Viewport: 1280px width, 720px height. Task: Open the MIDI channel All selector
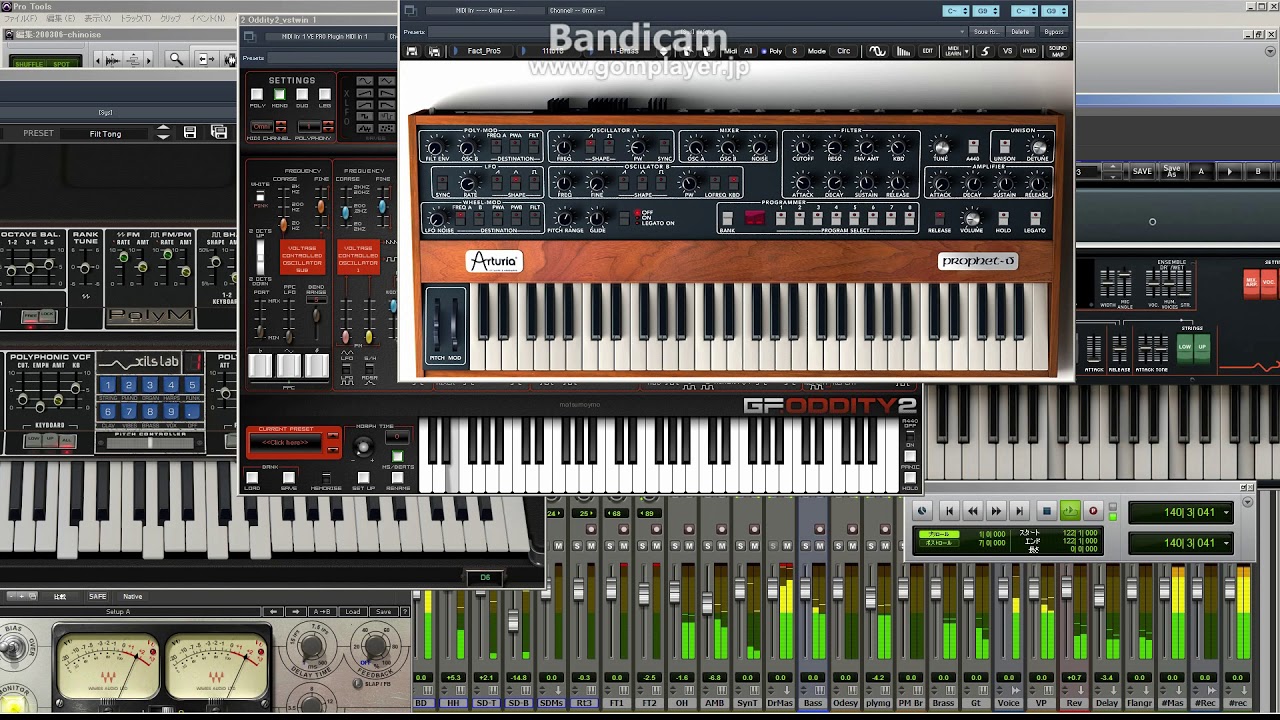[748, 51]
